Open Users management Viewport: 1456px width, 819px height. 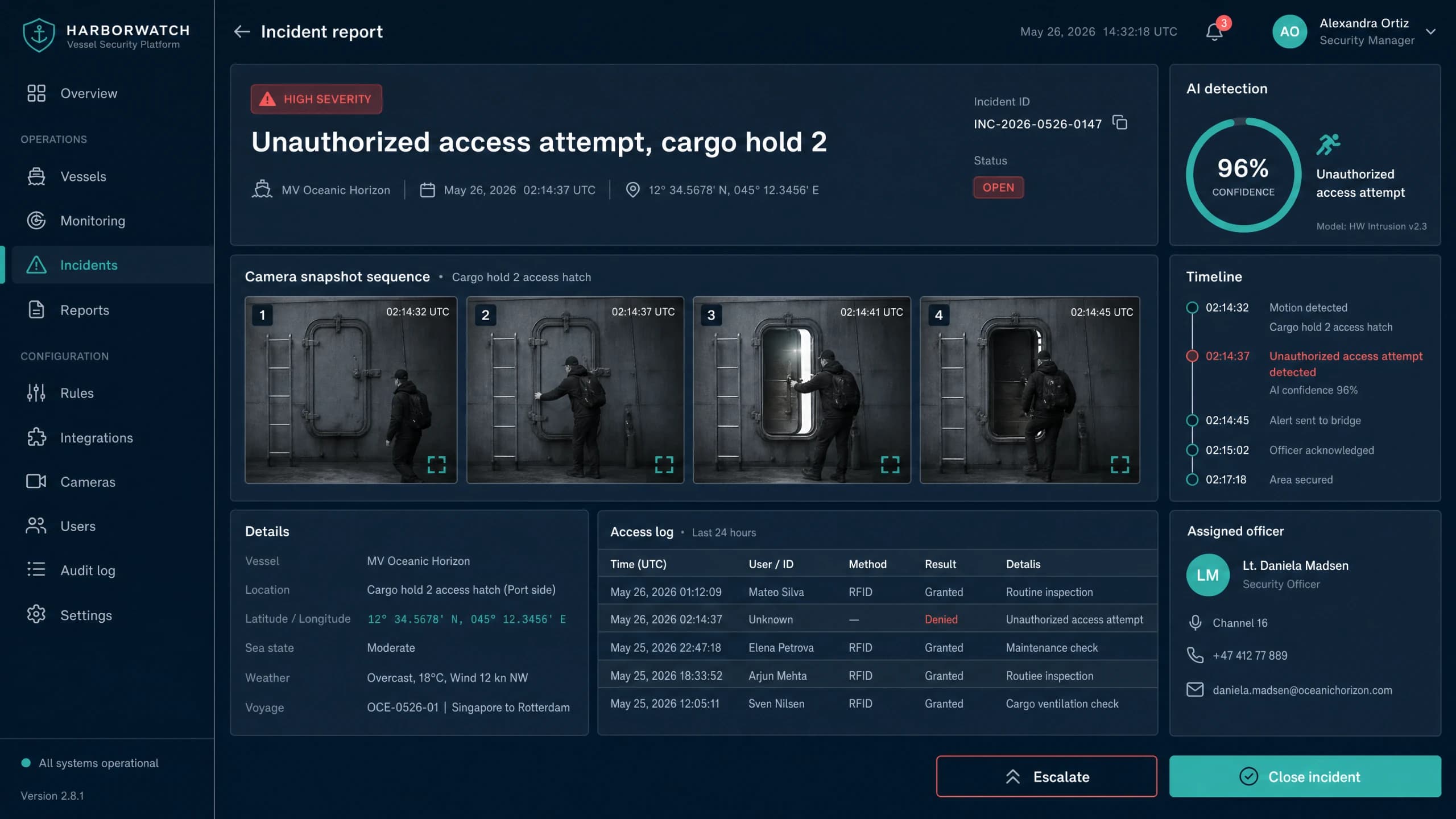click(113, 526)
